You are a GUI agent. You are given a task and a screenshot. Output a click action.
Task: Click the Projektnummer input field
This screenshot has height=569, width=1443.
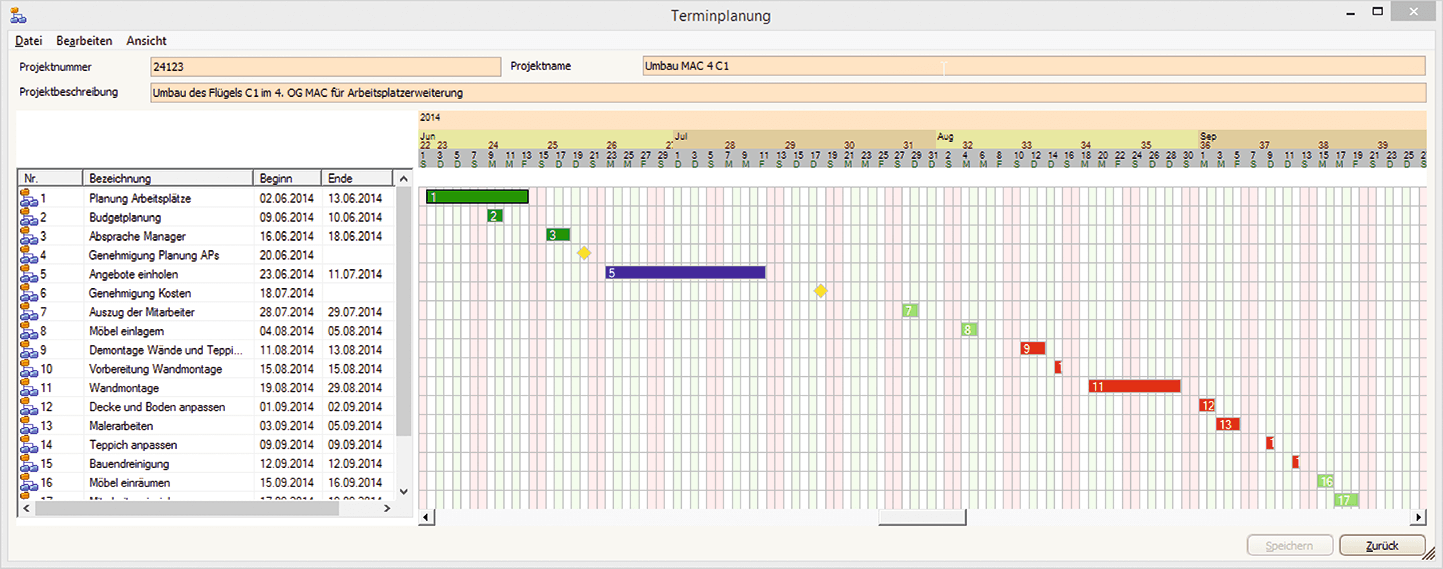pyautogui.click(x=325, y=67)
